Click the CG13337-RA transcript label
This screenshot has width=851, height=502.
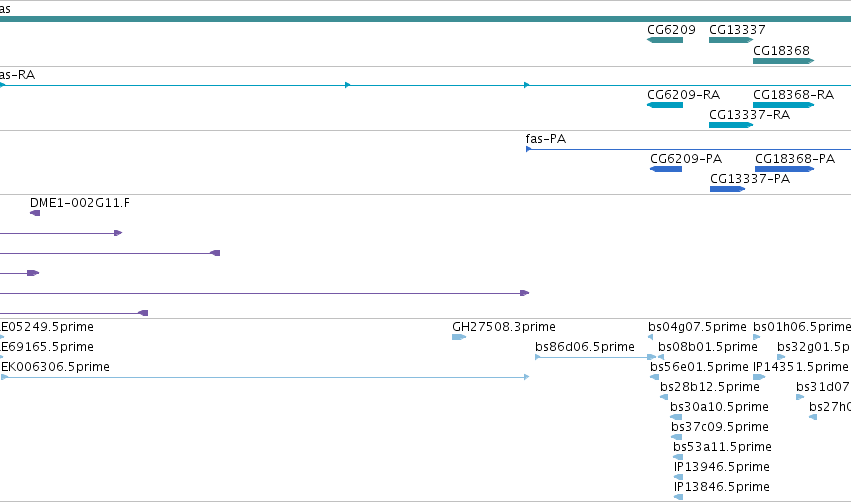click(x=750, y=115)
